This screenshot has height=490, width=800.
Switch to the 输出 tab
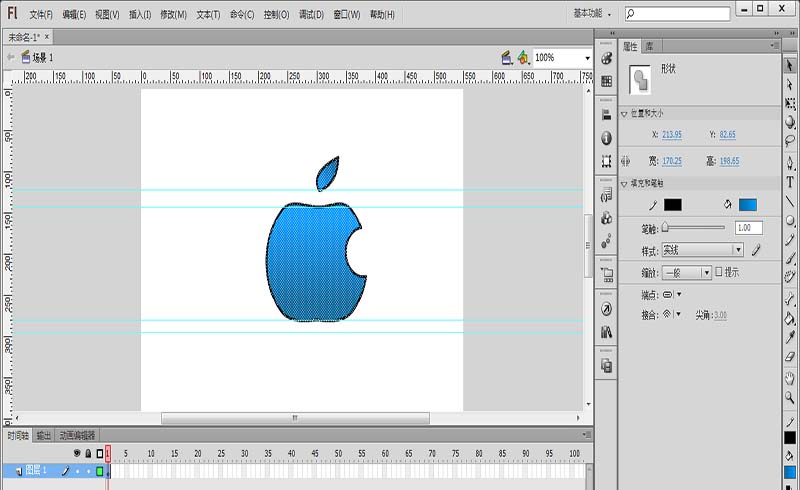tap(44, 435)
